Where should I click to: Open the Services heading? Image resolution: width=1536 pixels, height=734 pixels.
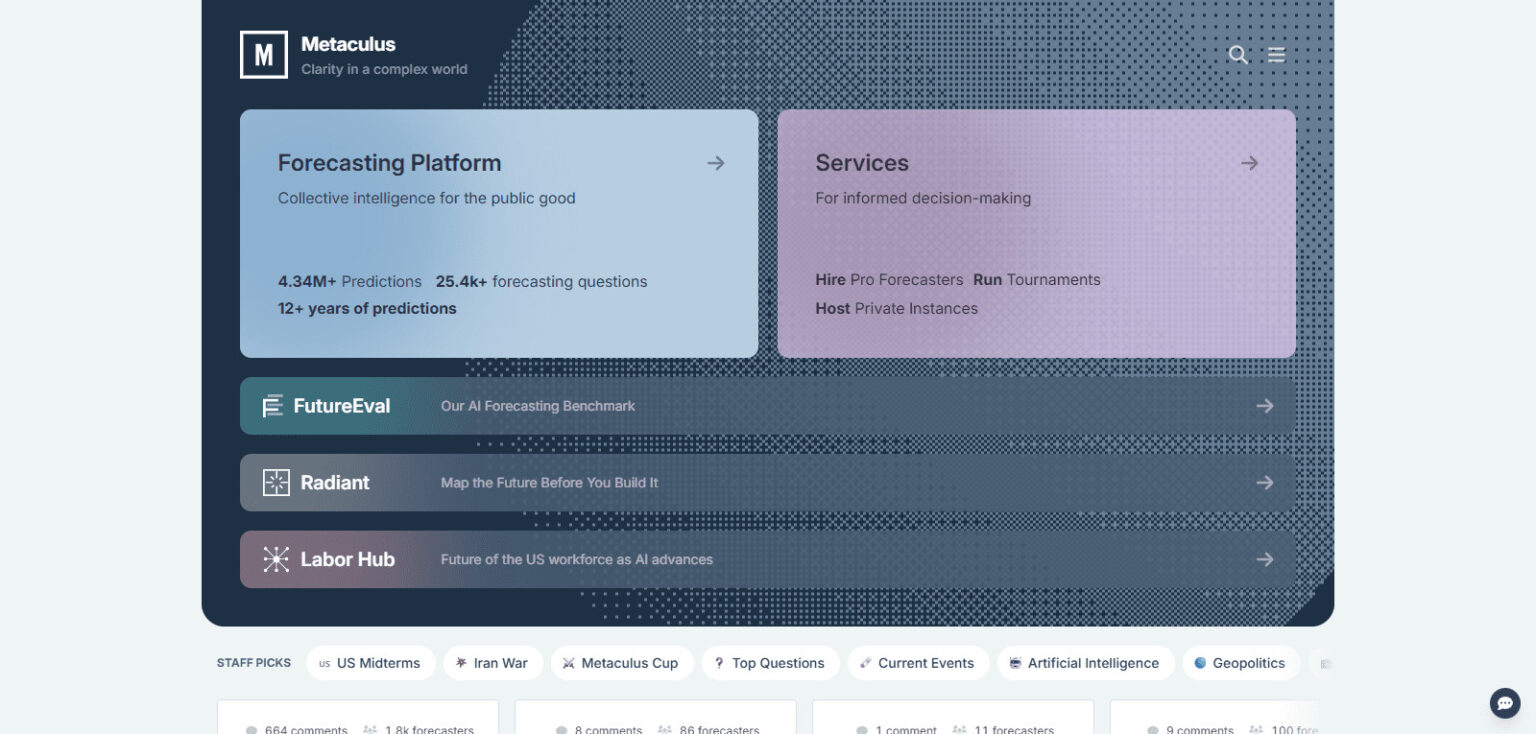click(x=862, y=163)
